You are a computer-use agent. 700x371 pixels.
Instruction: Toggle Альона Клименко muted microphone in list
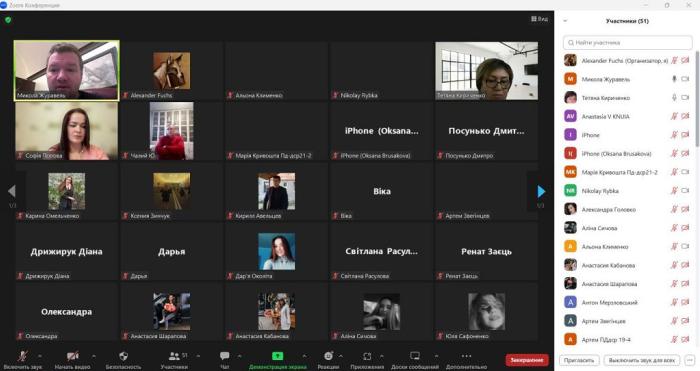coord(675,246)
